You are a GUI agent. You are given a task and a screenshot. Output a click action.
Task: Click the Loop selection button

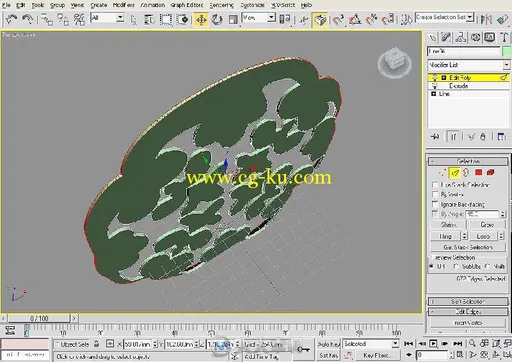pyautogui.click(x=483, y=236)
